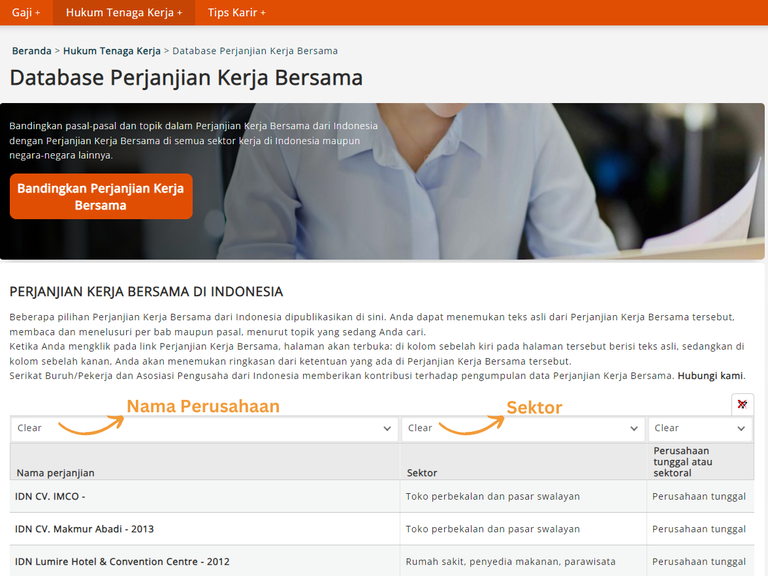The height and width of the screenshot is (576, 768).
Task: Go to Beranda breadcrumb link
Action: (x=32, y=51)
